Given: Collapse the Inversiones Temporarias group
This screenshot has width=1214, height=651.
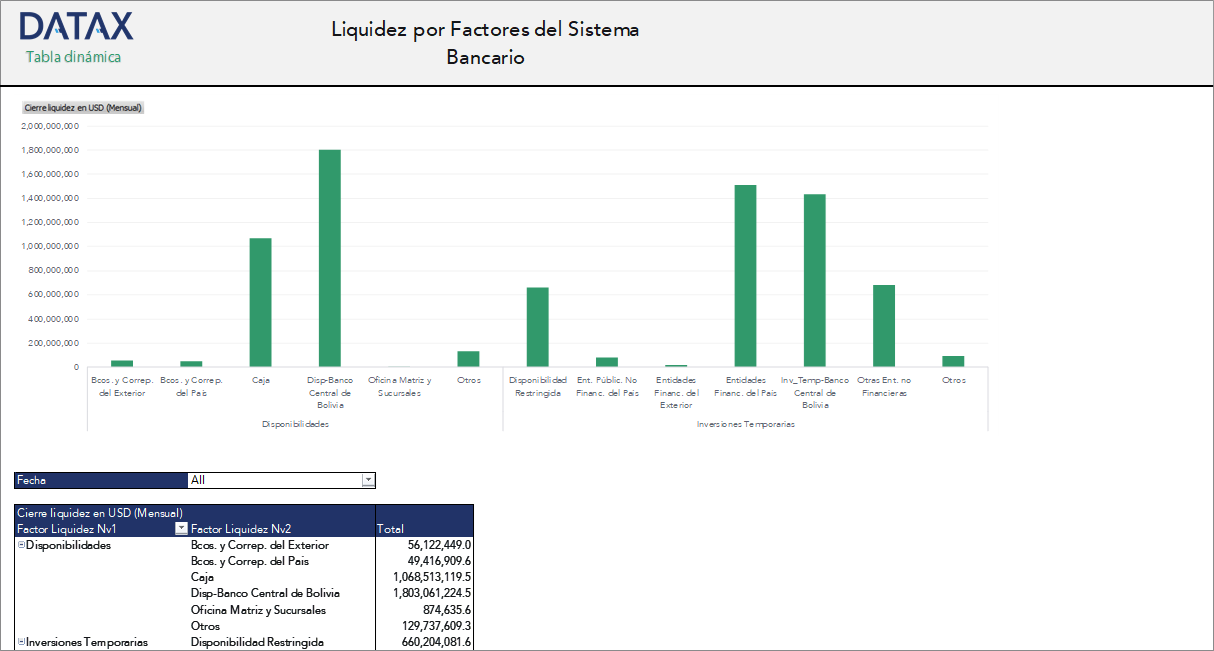Looking at the screenshot, I should point(20,641).
